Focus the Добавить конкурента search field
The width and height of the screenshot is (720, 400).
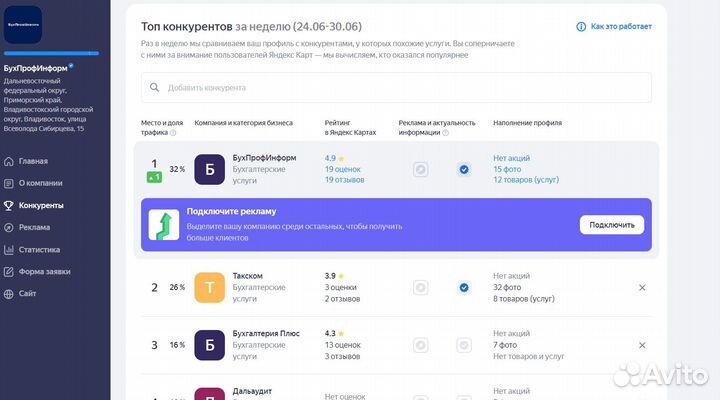point(396,87)
